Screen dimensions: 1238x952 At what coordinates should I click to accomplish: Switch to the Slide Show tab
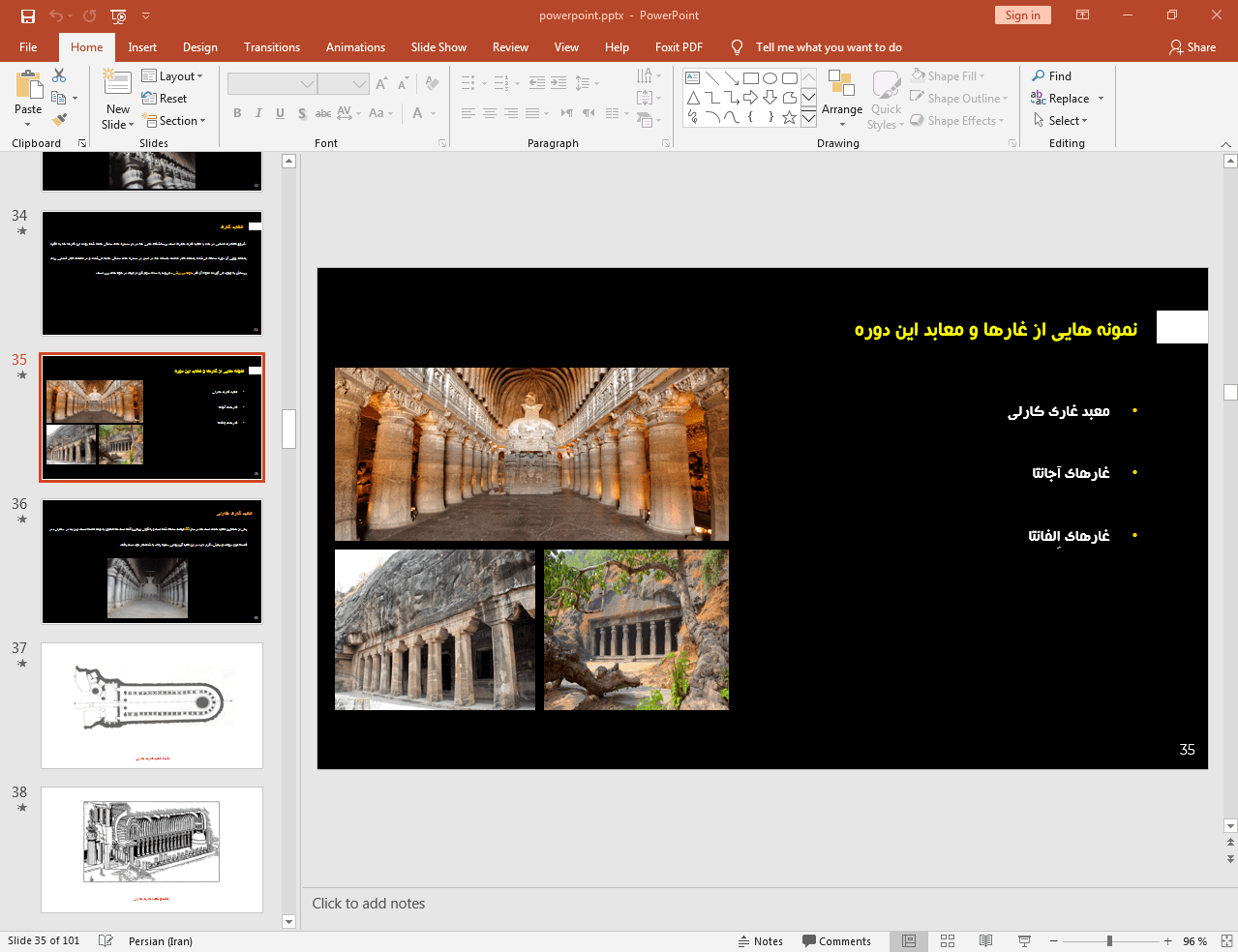click(x=438, y=46)
